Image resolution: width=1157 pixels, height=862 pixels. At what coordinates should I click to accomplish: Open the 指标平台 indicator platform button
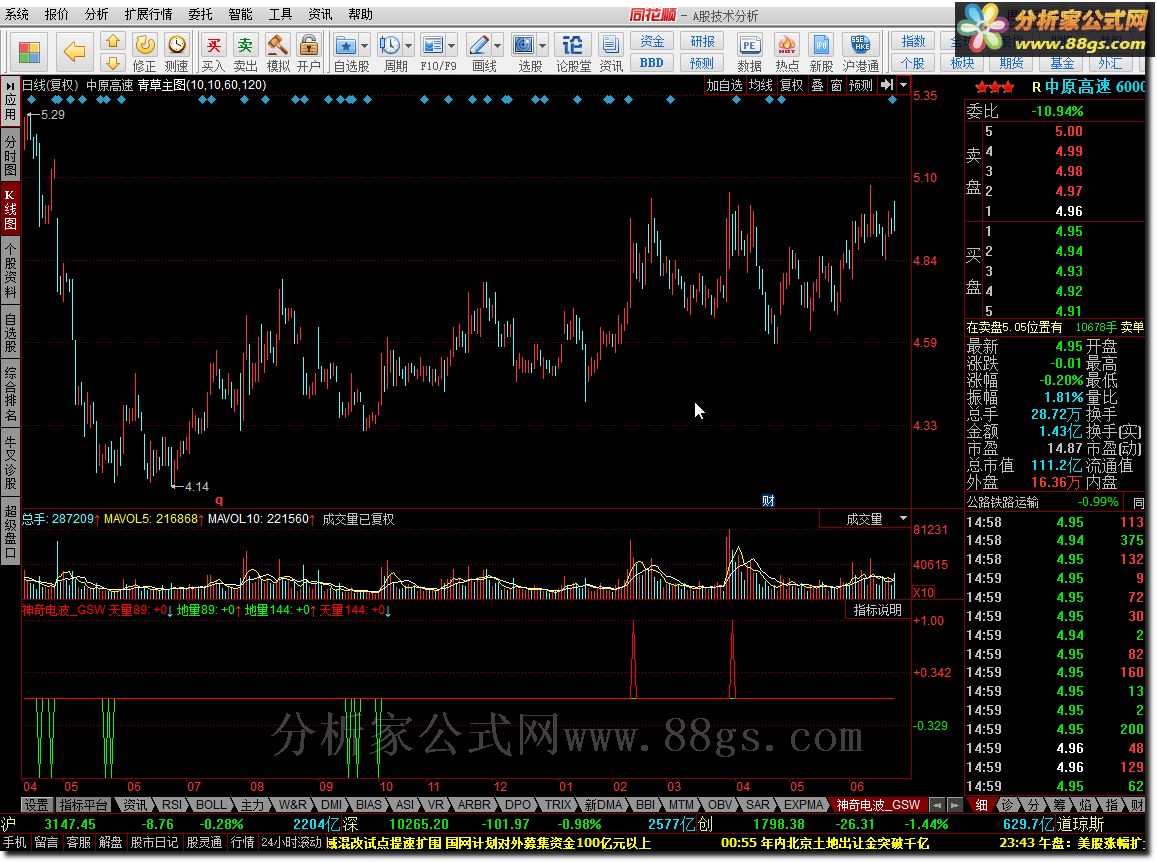click(83, 804)
